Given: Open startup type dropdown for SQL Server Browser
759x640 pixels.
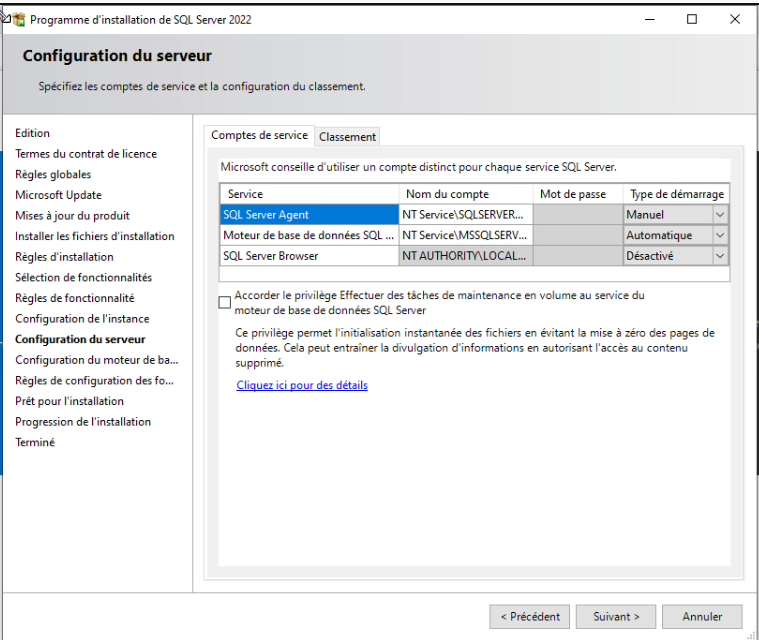Looking at the screenshot, I should (x=720, y=256).
